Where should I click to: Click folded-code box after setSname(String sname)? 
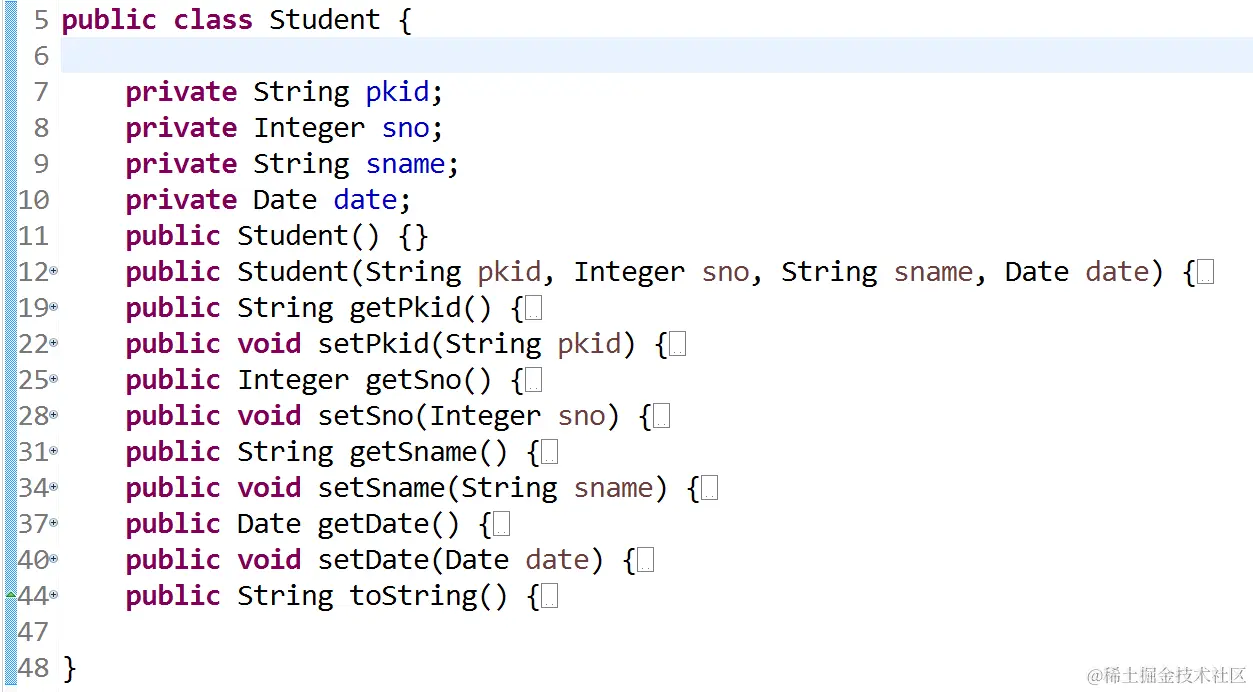click(709, 489)
